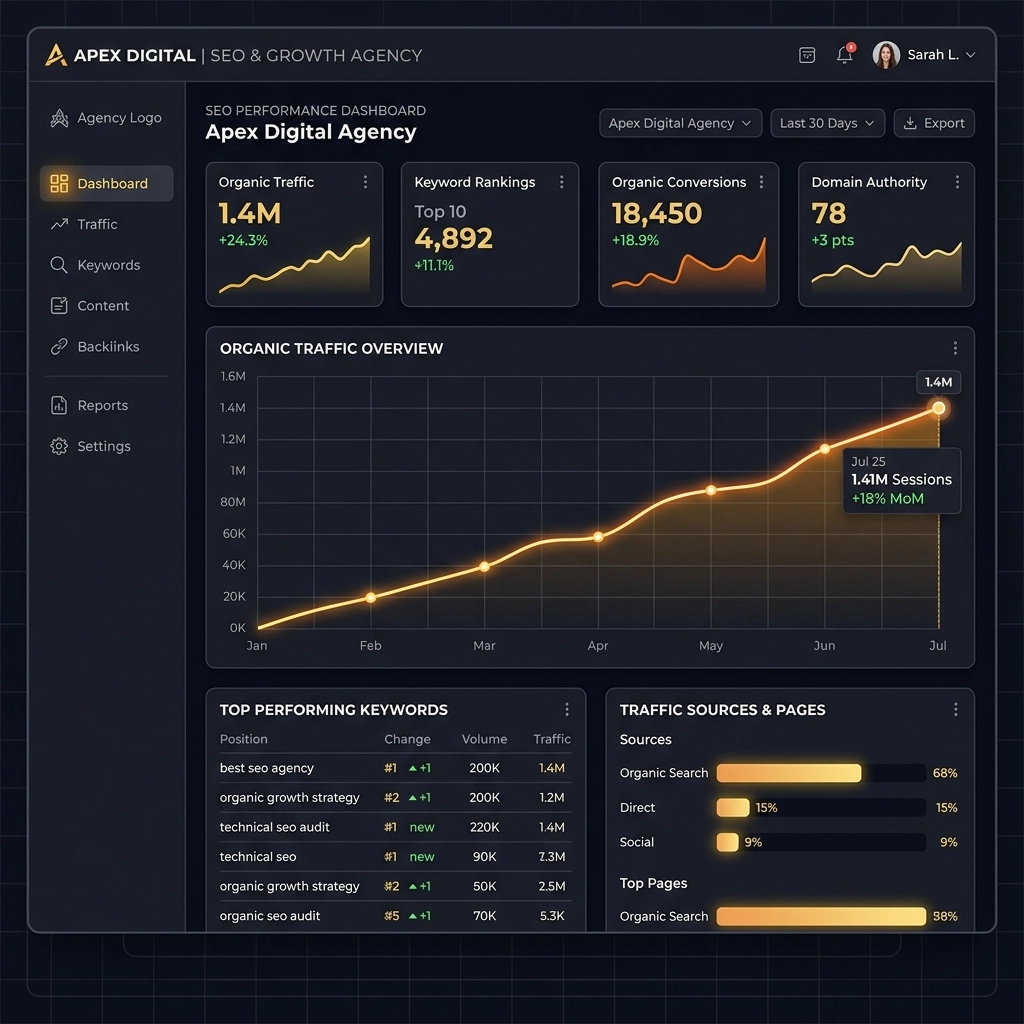Click the Content document icon
Screen dimensions: 1024x1024
[x=59, y=306]
